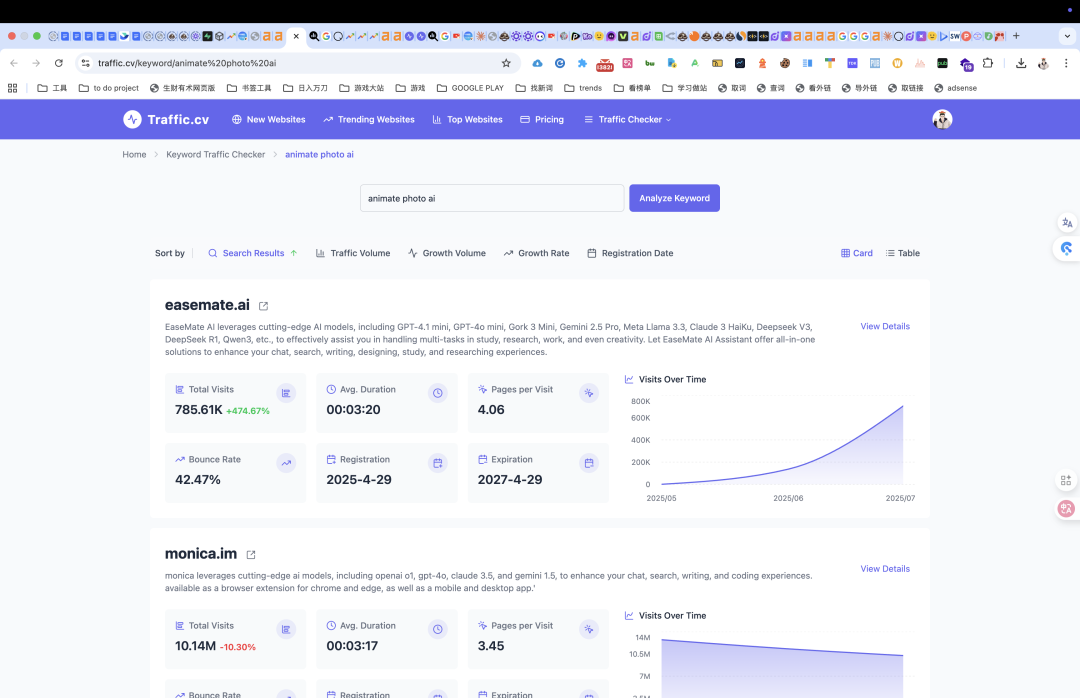Click the Total Visits icon in easemate.ai card
1080x698 pixels.
286,393
